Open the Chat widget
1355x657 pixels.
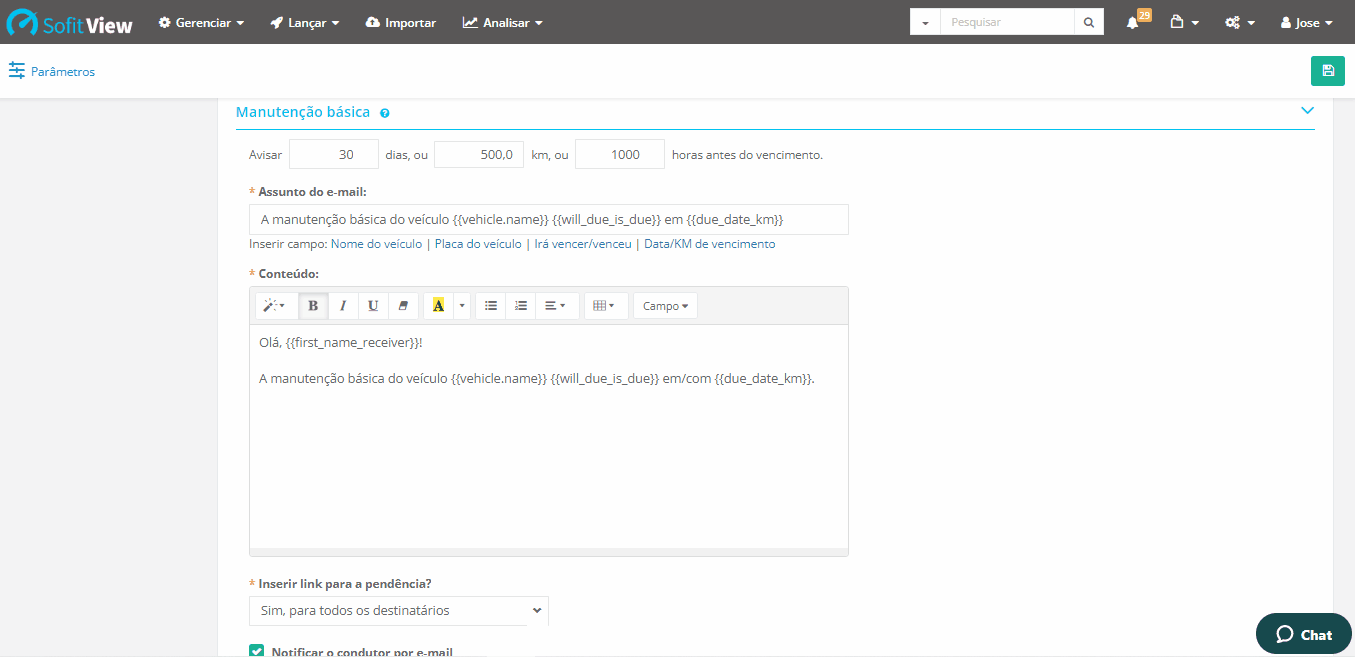tap(1304, 634)
